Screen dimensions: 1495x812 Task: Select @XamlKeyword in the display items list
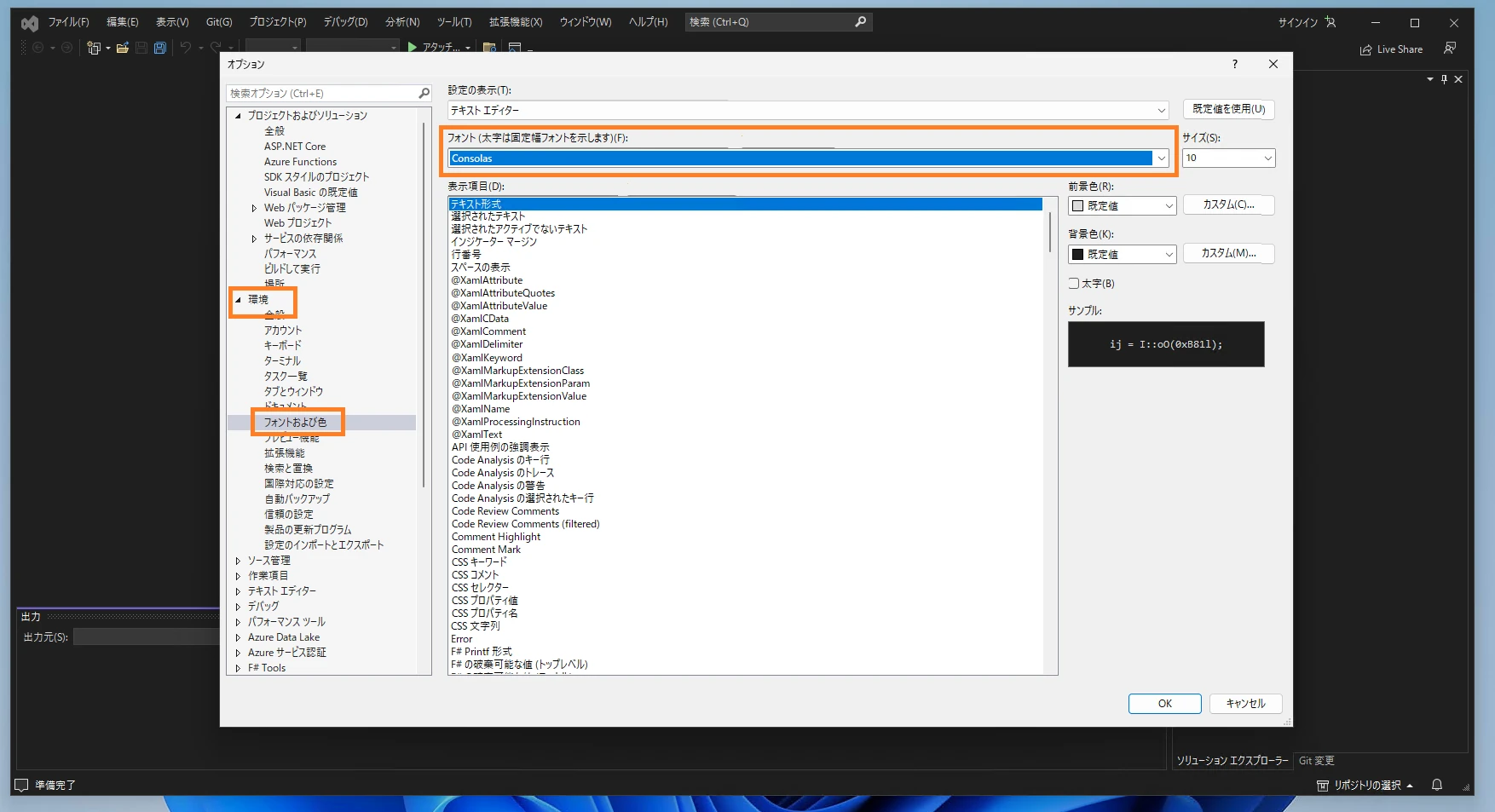[x=487, y=358]
